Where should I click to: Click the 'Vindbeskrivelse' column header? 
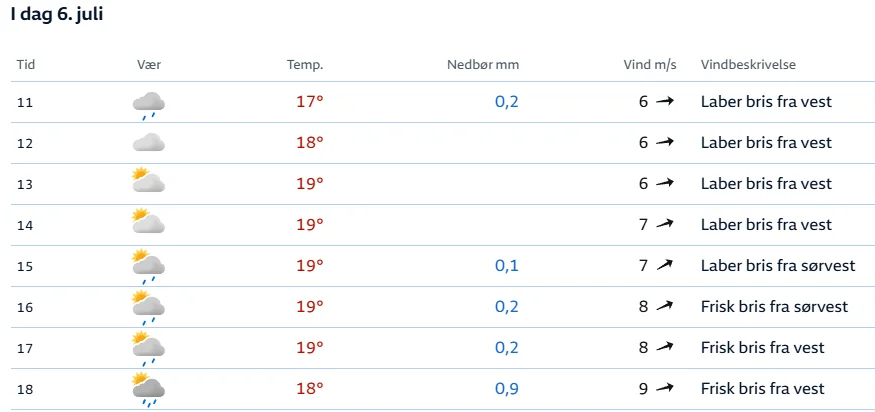pos(748,65)
